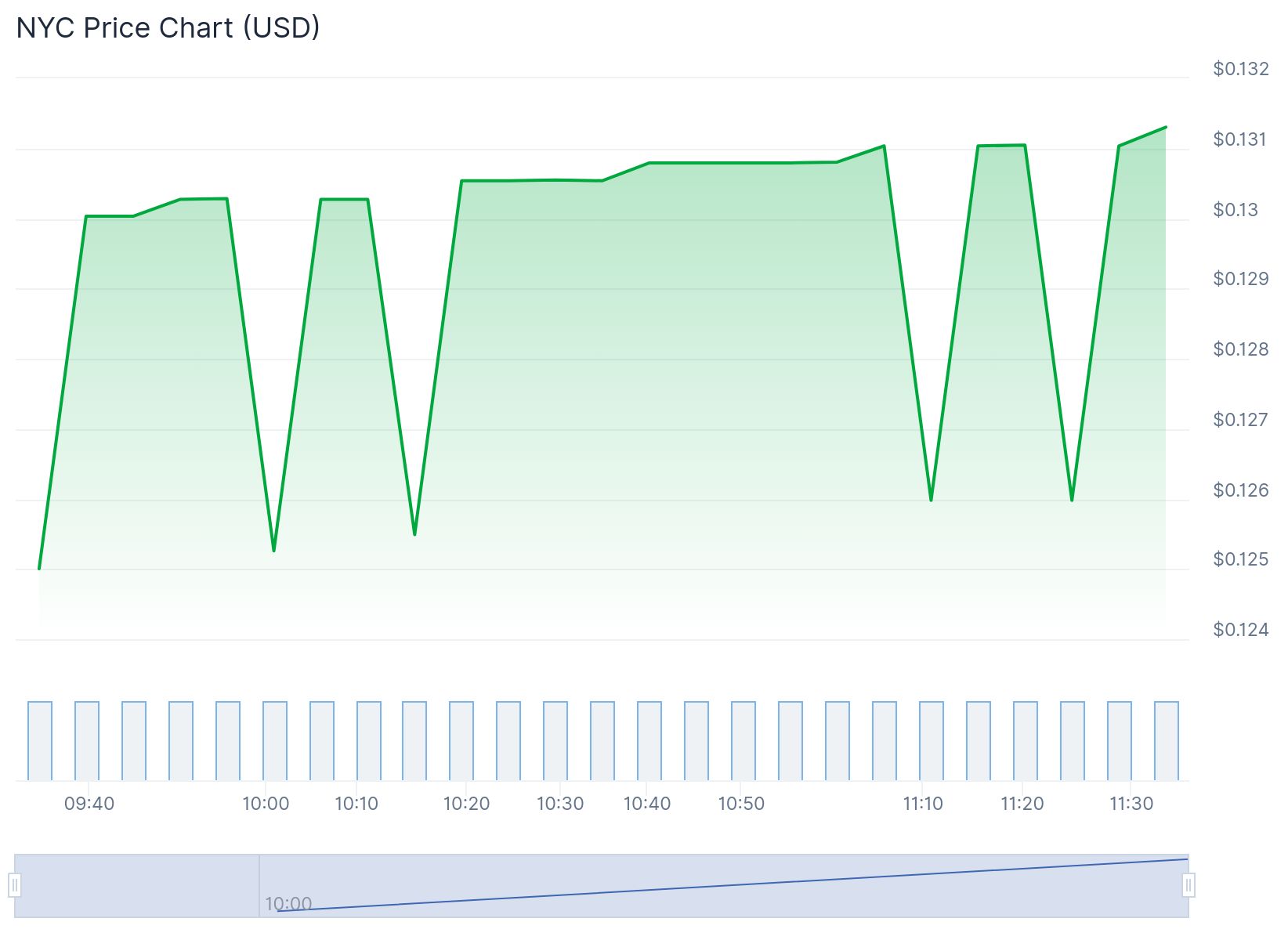Select the volume bar under 10:20

point(461,740)
